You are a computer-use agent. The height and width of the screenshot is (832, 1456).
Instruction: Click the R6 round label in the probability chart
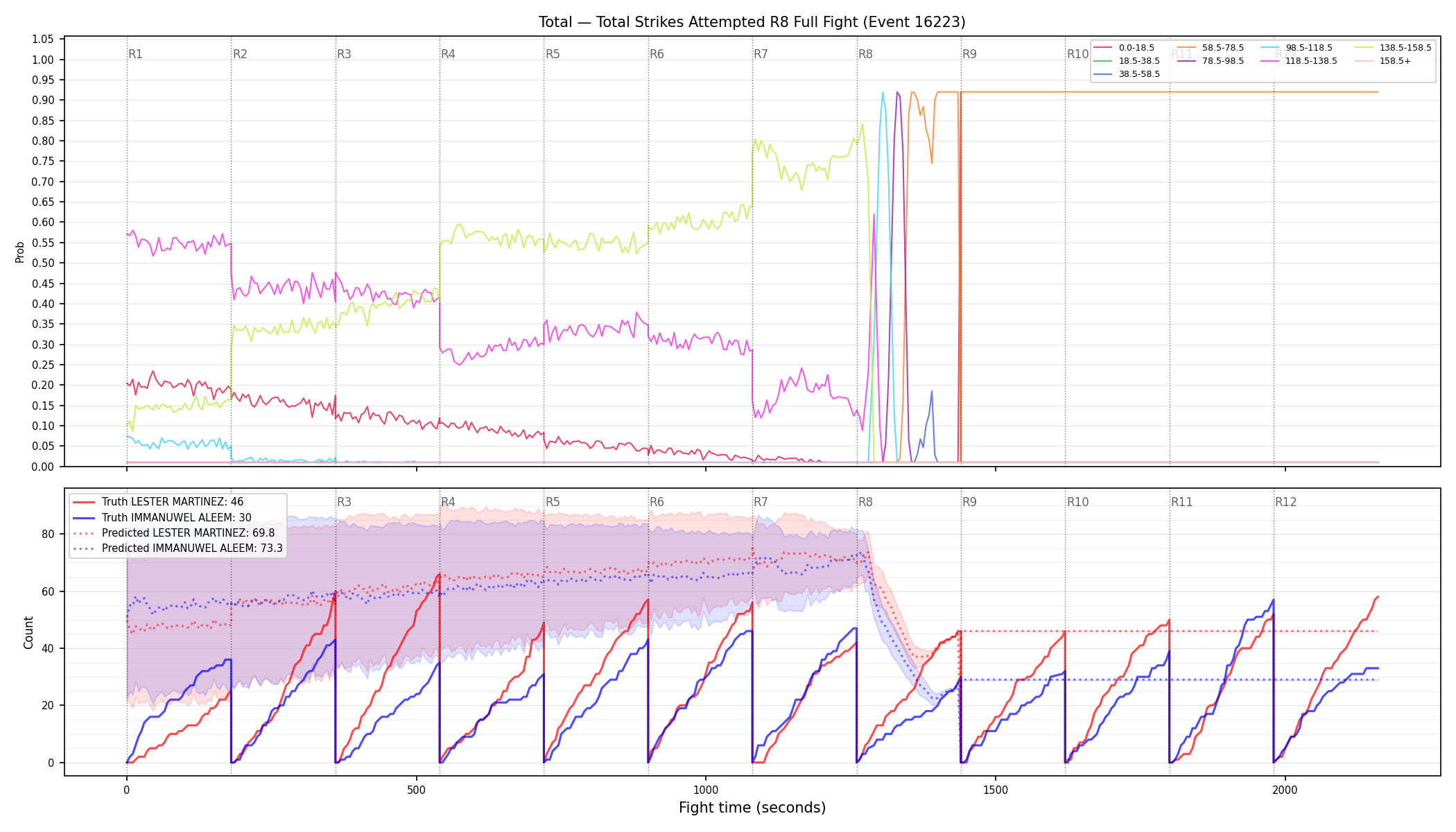pos(657,54)
